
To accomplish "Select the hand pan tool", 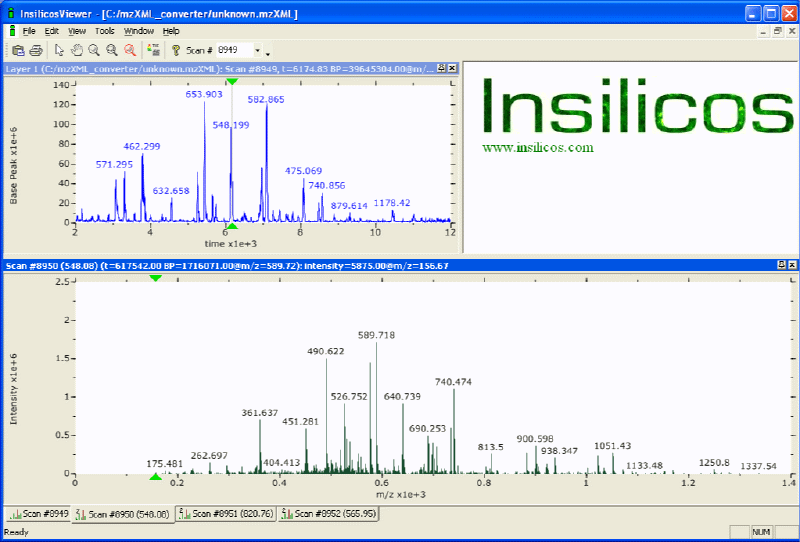I will pyautogui.click(x=77, y=50).
